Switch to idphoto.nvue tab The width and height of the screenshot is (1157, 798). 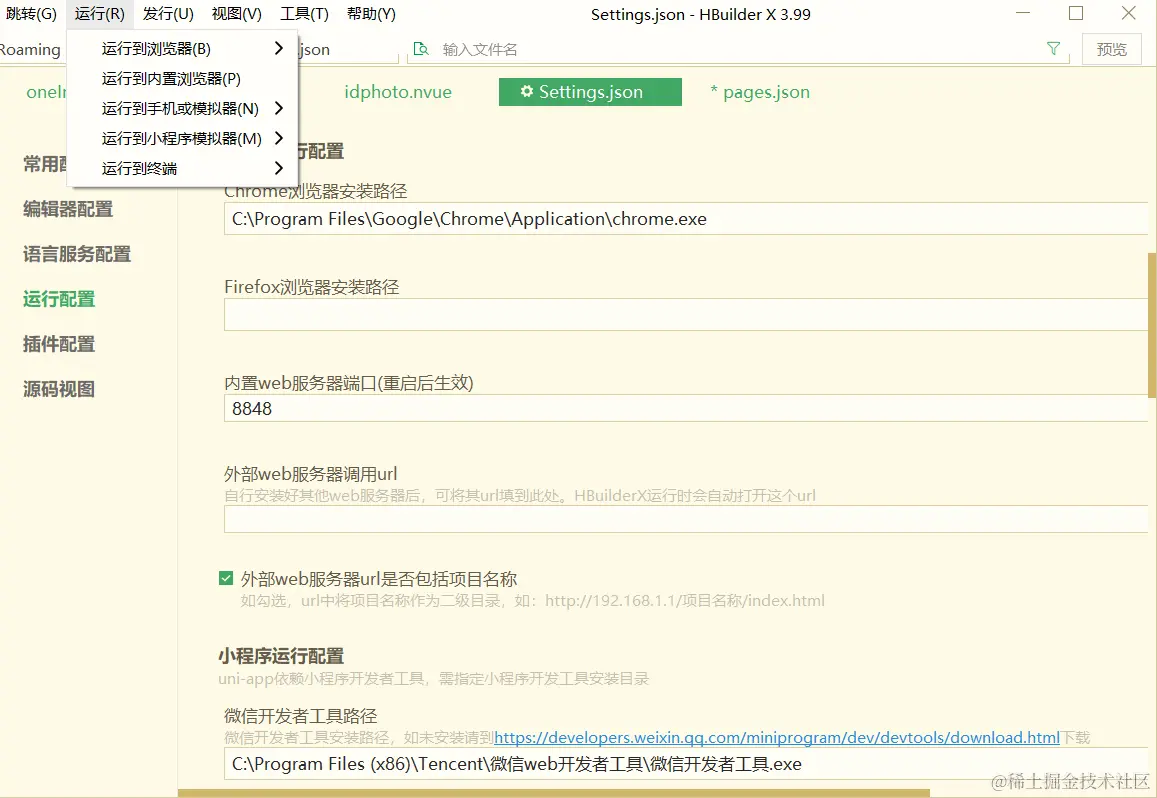(x=398, y=92)
